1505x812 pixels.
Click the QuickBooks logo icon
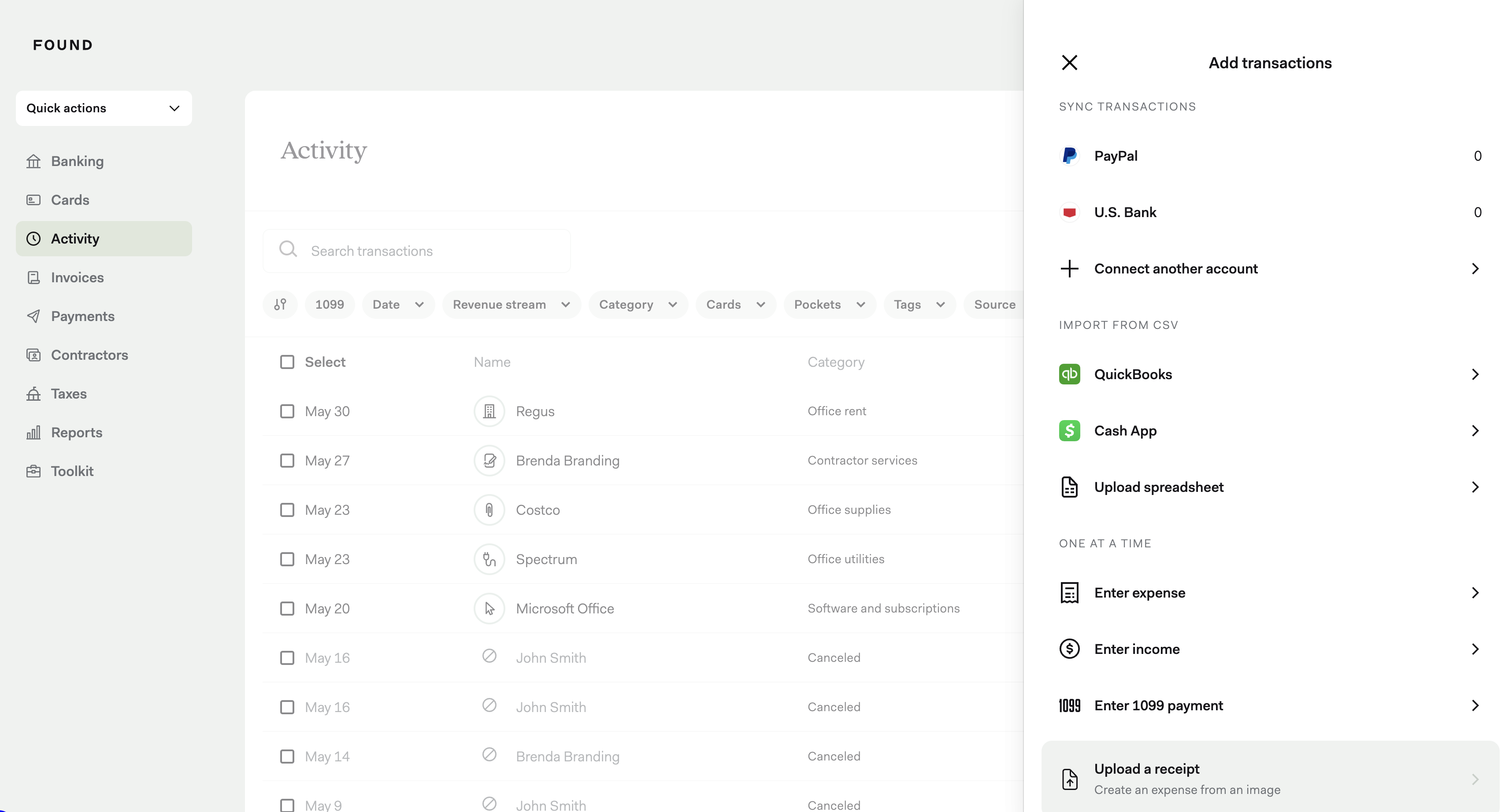click(x=1069, y=374)
